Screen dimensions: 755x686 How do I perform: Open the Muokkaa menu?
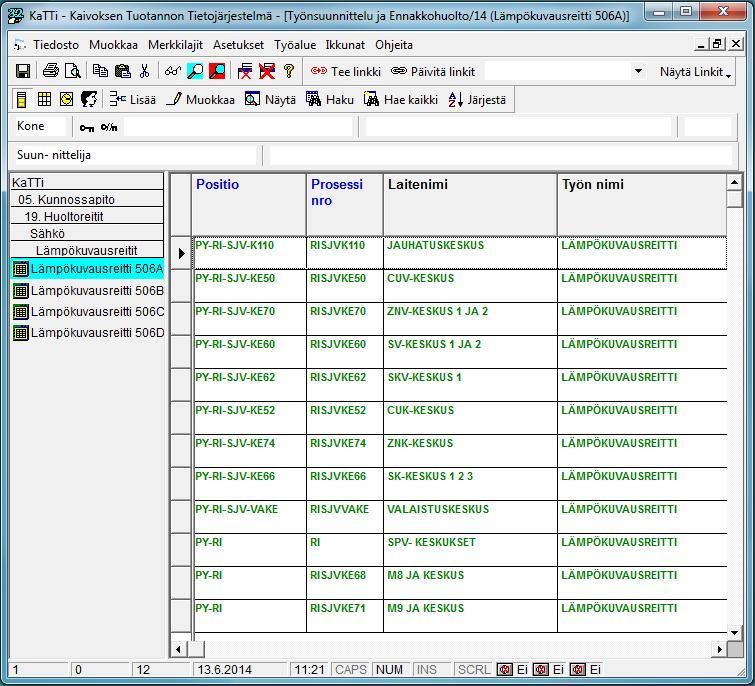point(113,45)
